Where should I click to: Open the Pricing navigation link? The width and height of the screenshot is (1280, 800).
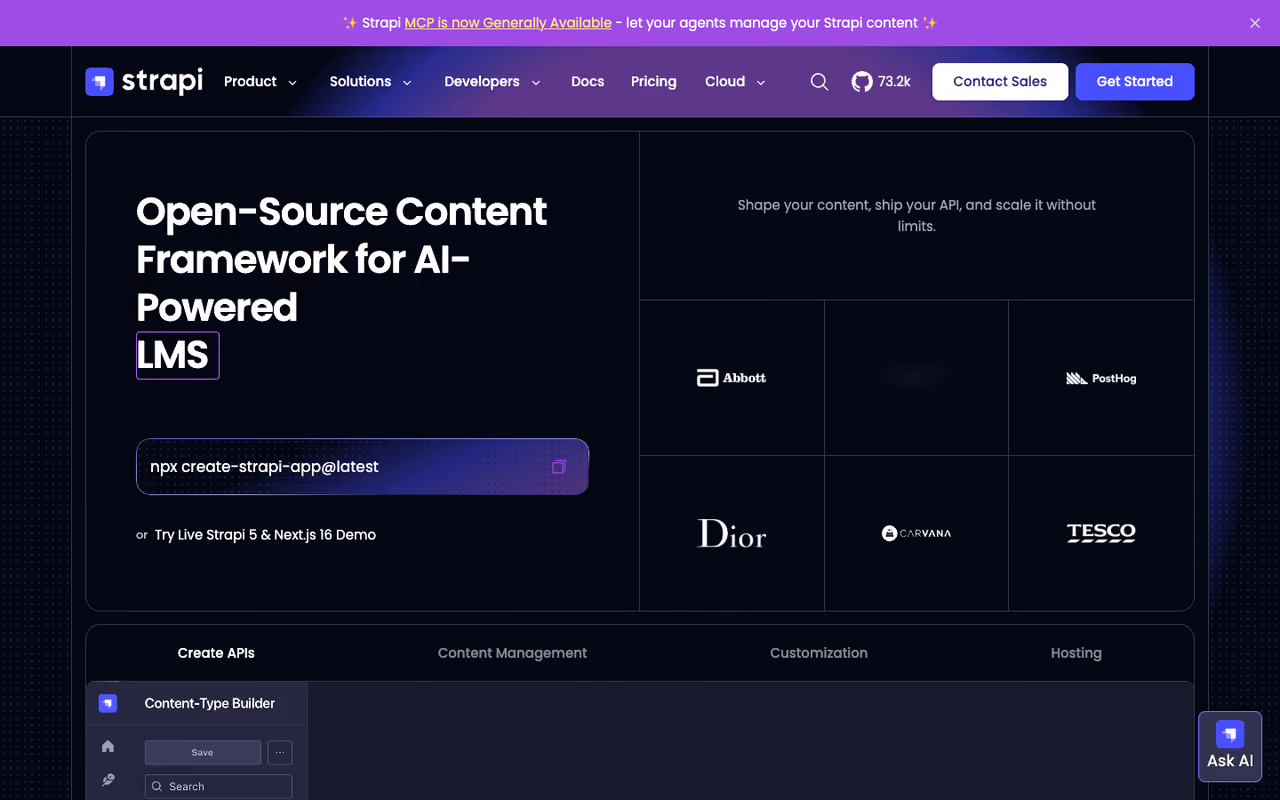click(x=653, y=82)
